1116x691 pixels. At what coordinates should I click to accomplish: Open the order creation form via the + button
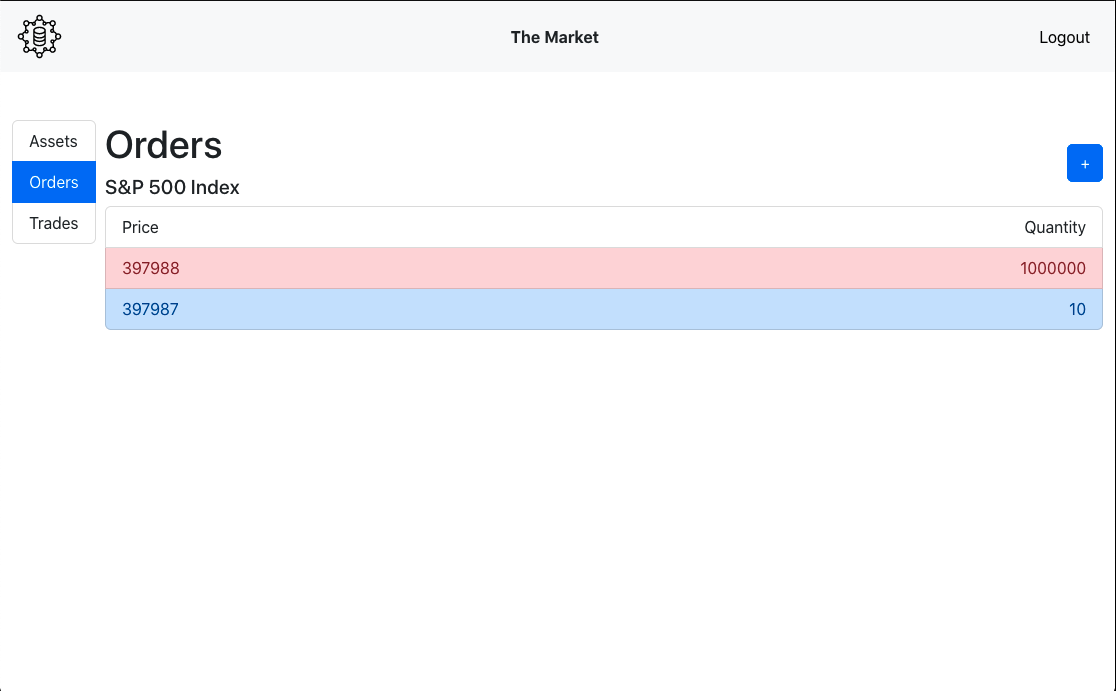tap(1085, 163)
